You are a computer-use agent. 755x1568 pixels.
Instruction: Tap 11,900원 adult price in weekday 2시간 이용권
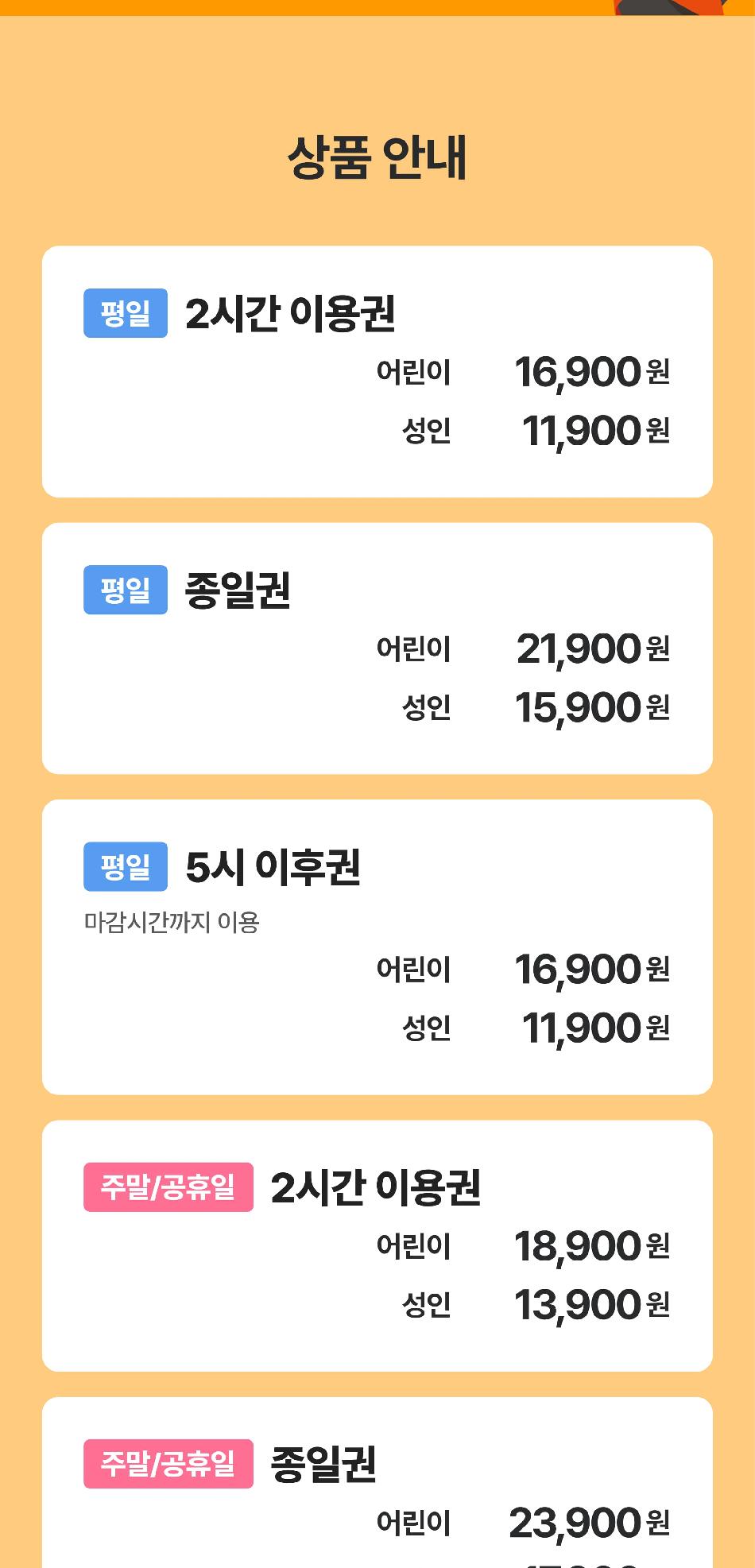coord(595,431)
